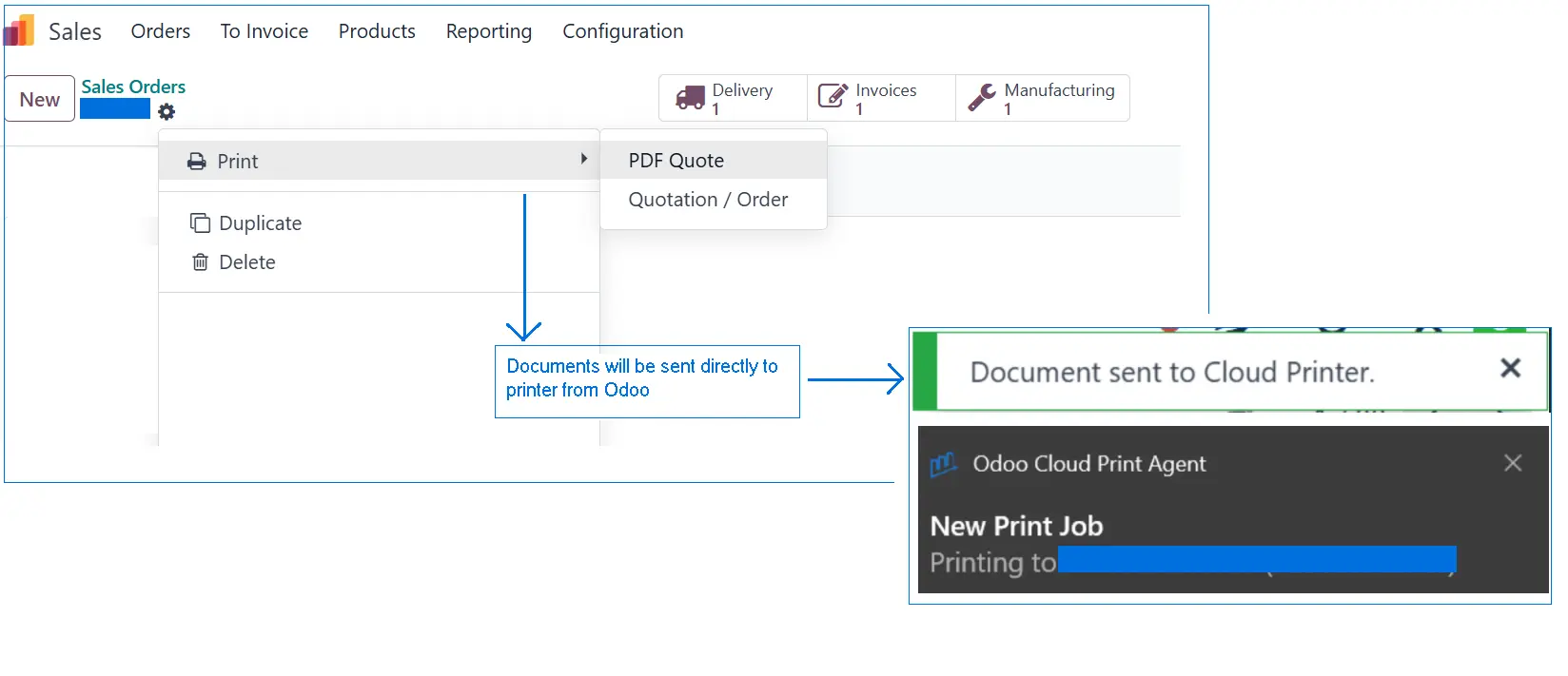The width and height of the screenshot is (1568, 676).
Task: Close the Odoo Cloud Print Agent toast
Action: click(x=1513, y=463)
